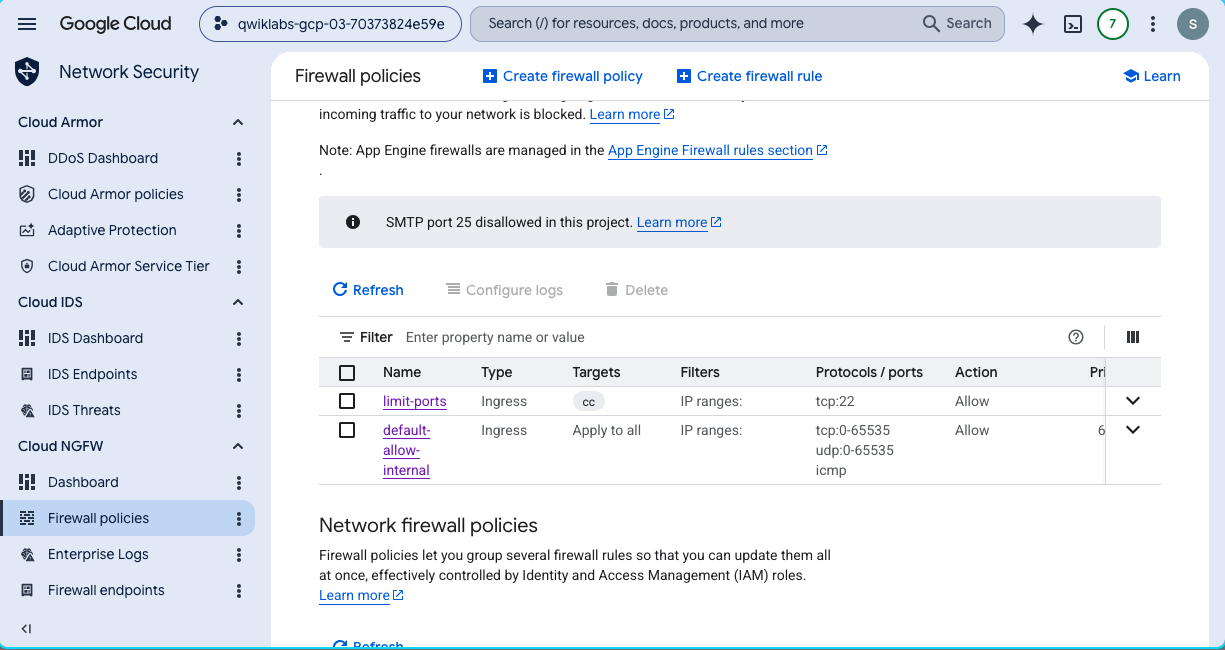
Task: Open more options for Firewall policies item
Action: [239, 518]
